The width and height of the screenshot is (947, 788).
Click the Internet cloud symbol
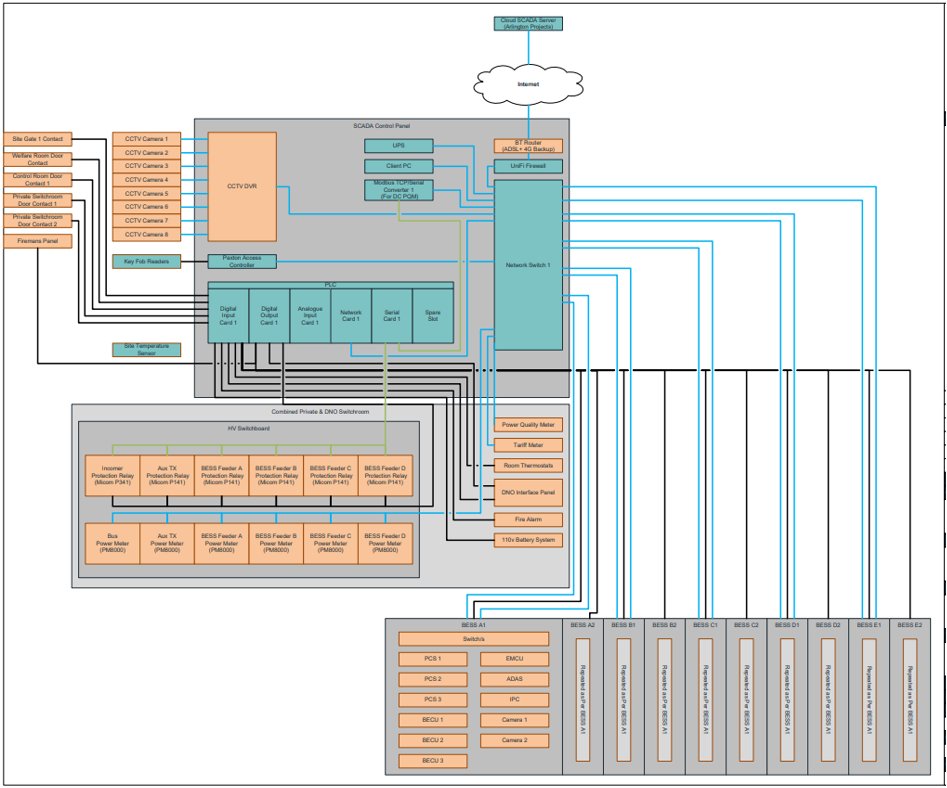[x=527, y=85]
